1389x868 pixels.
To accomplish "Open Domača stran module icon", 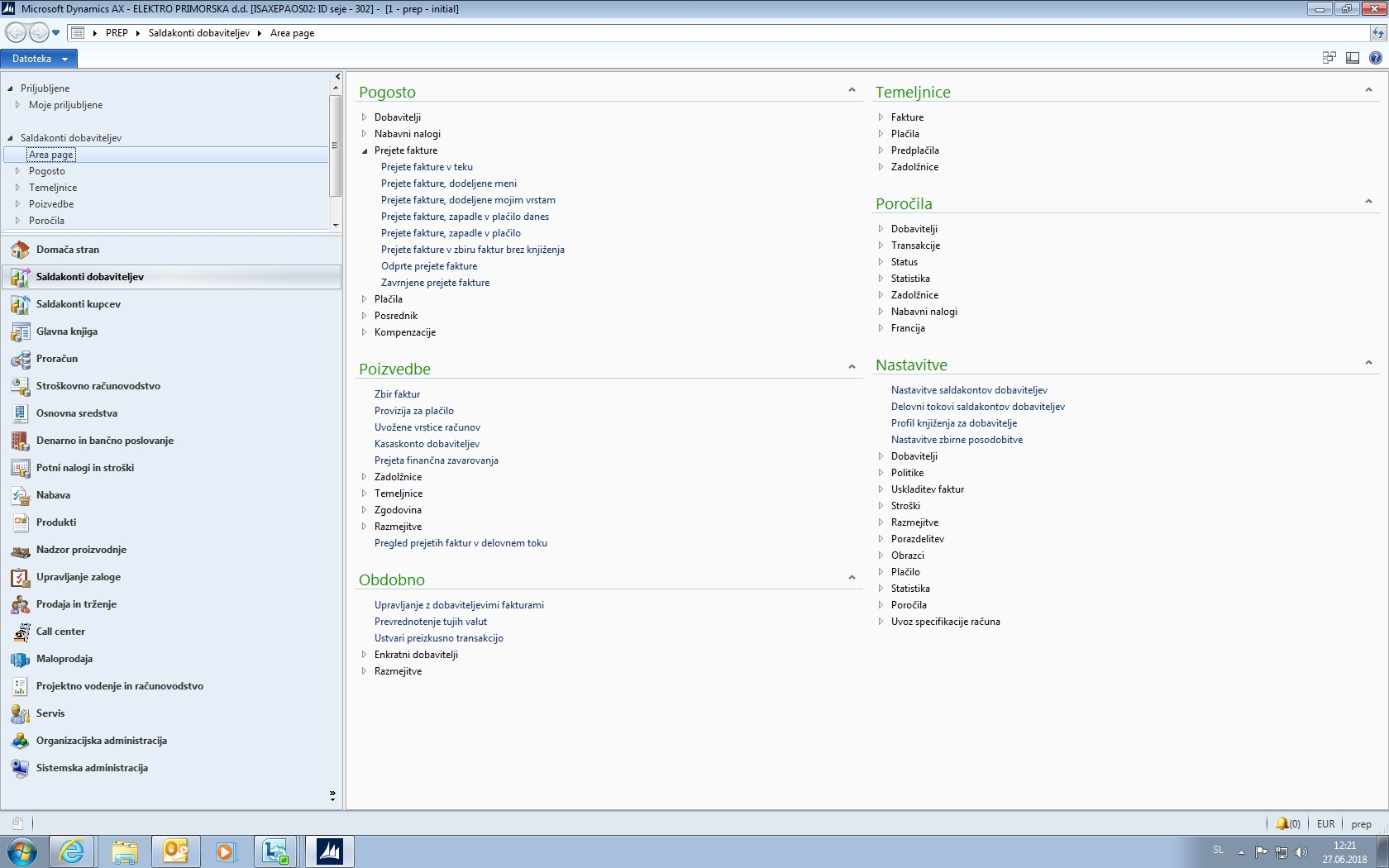I will 20,250.
